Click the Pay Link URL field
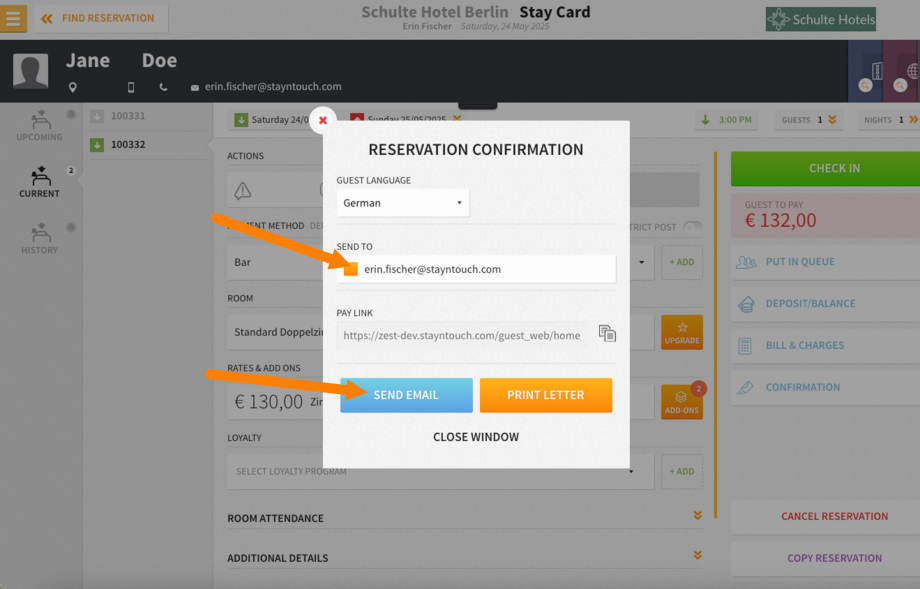 click(x=462, y=336)
